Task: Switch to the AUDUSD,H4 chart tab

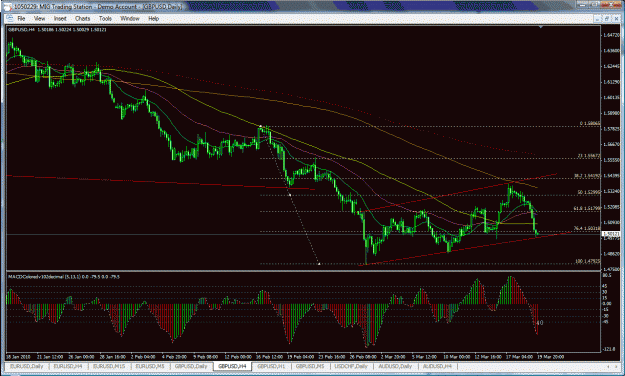Action: pyautogui.click(x=437, y=366)
